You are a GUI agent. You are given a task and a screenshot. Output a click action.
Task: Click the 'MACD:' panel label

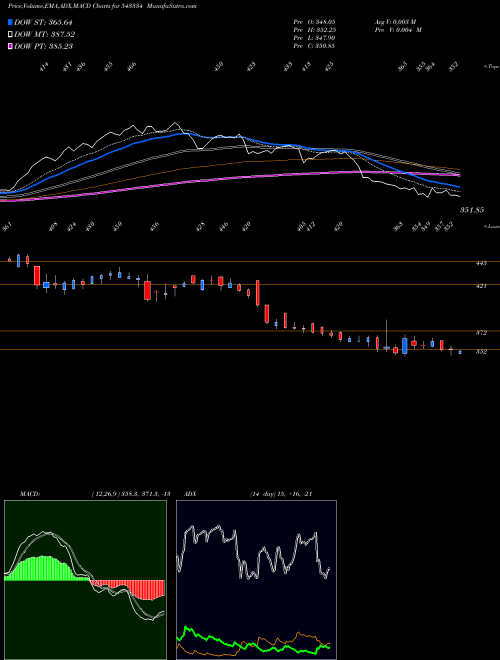pyautogui.click(x=30, y=494)
